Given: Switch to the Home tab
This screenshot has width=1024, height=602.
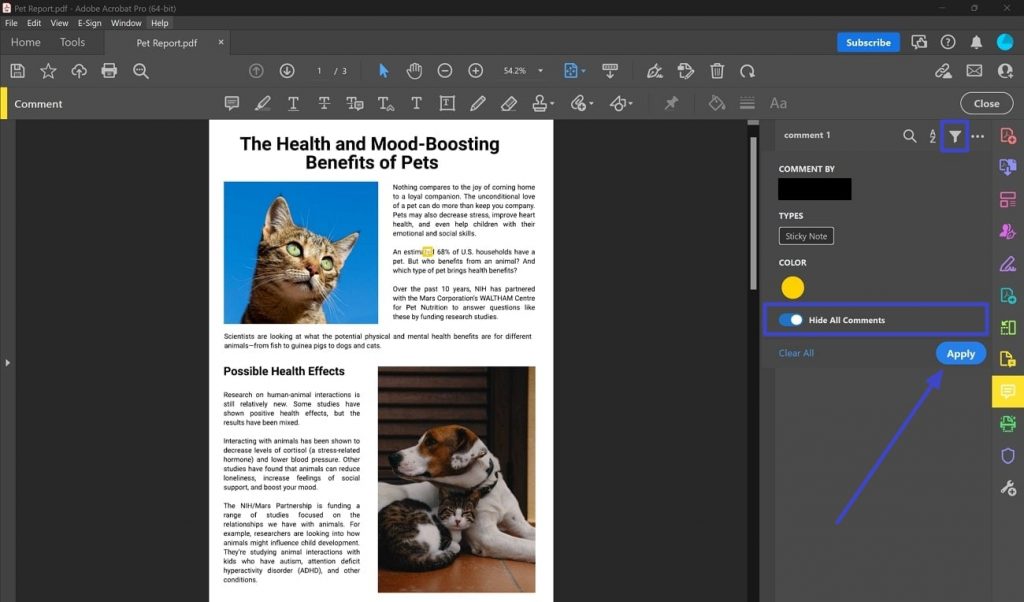Looking at the screenshot, I should click(26, 42).
